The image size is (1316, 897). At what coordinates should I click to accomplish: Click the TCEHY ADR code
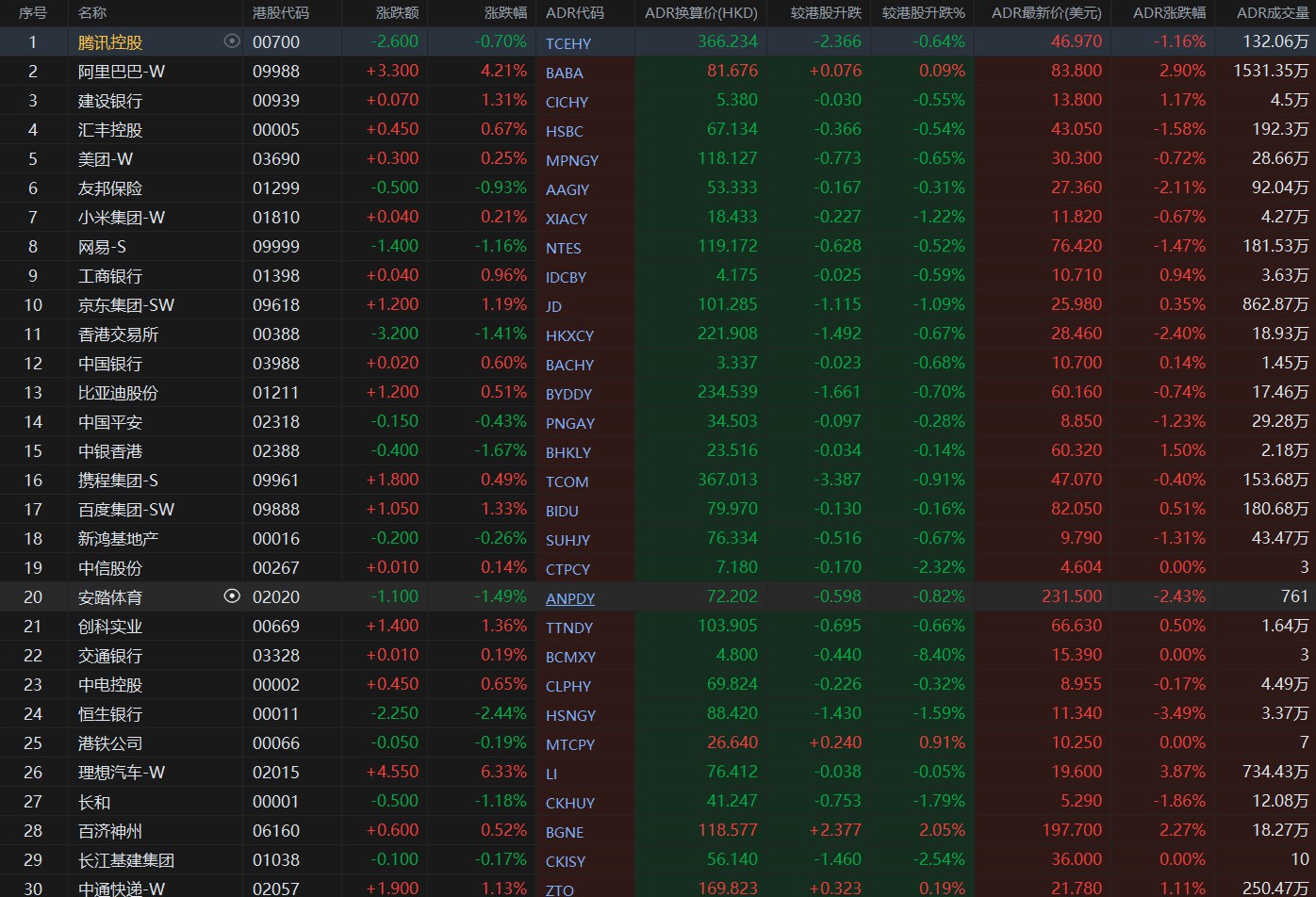[x=568, y=43]
